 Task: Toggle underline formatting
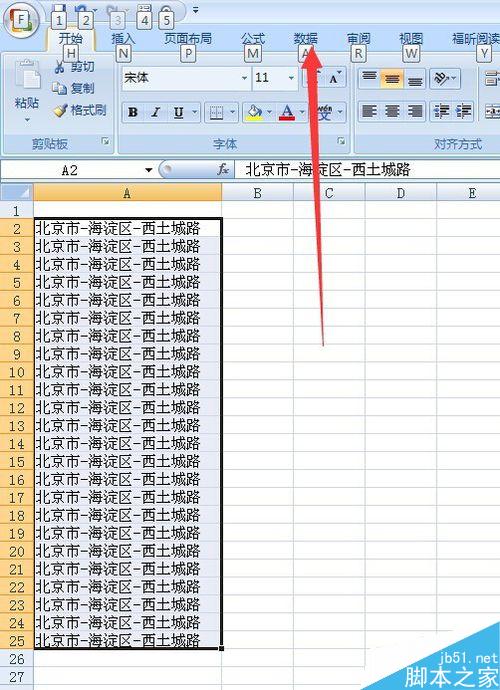click(x=178, y=112)
